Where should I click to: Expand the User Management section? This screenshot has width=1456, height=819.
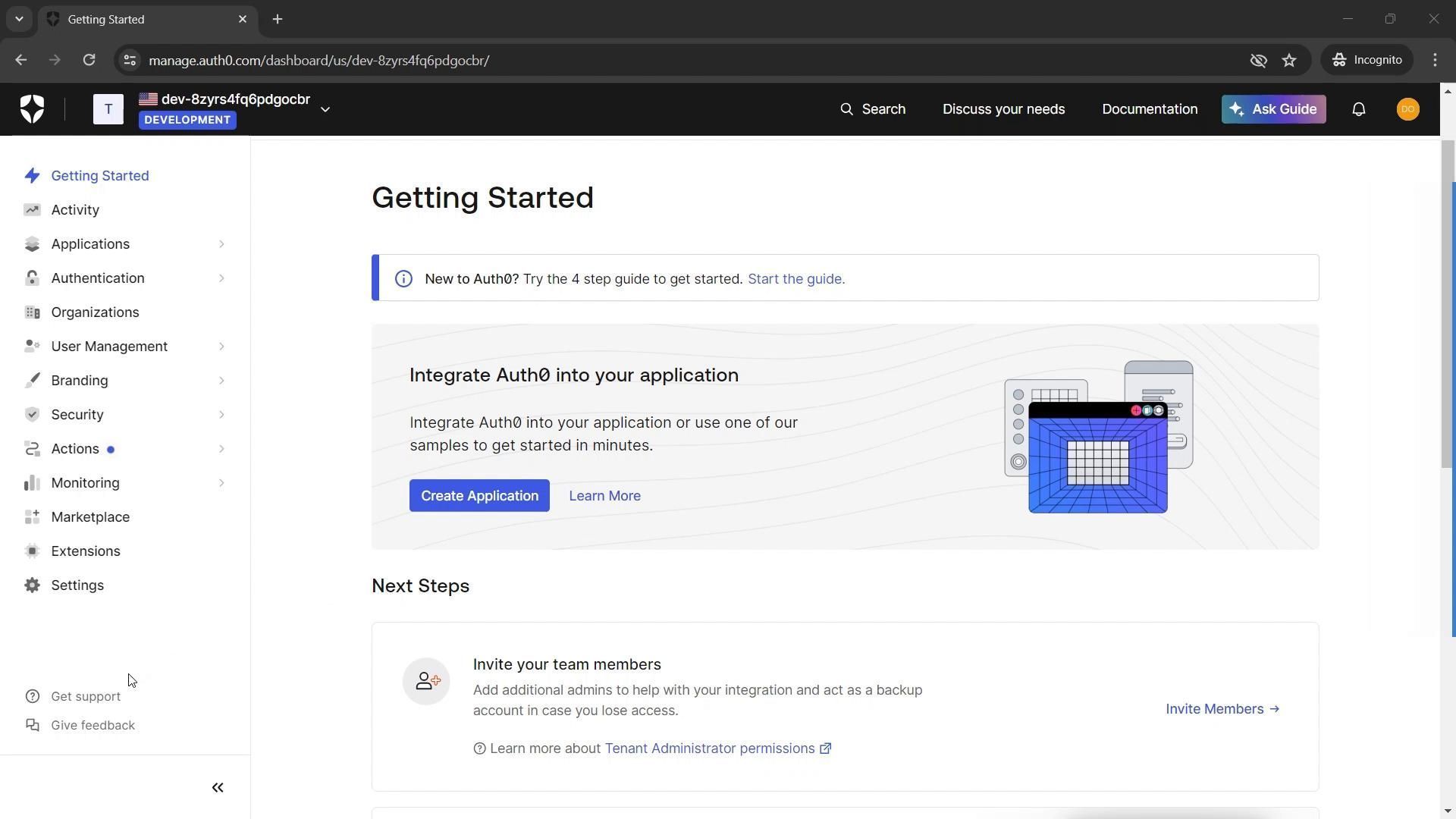tap(221, 347)
